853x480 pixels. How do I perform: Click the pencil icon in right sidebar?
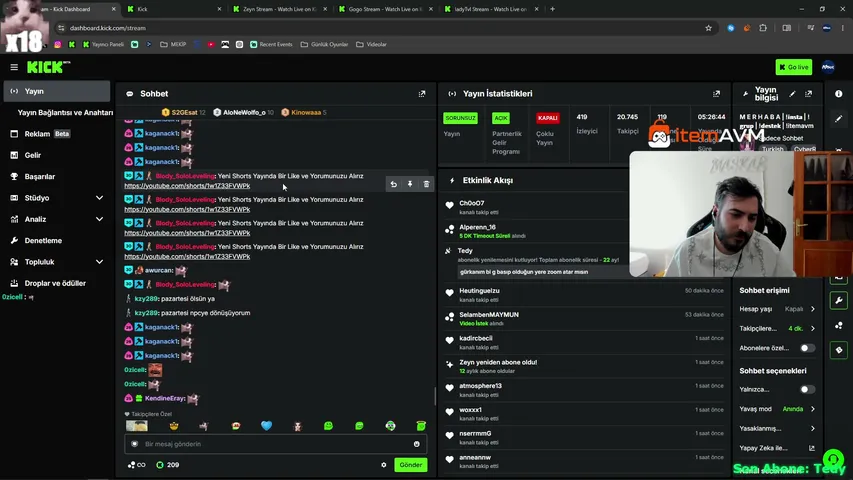[x=839, y=118]
